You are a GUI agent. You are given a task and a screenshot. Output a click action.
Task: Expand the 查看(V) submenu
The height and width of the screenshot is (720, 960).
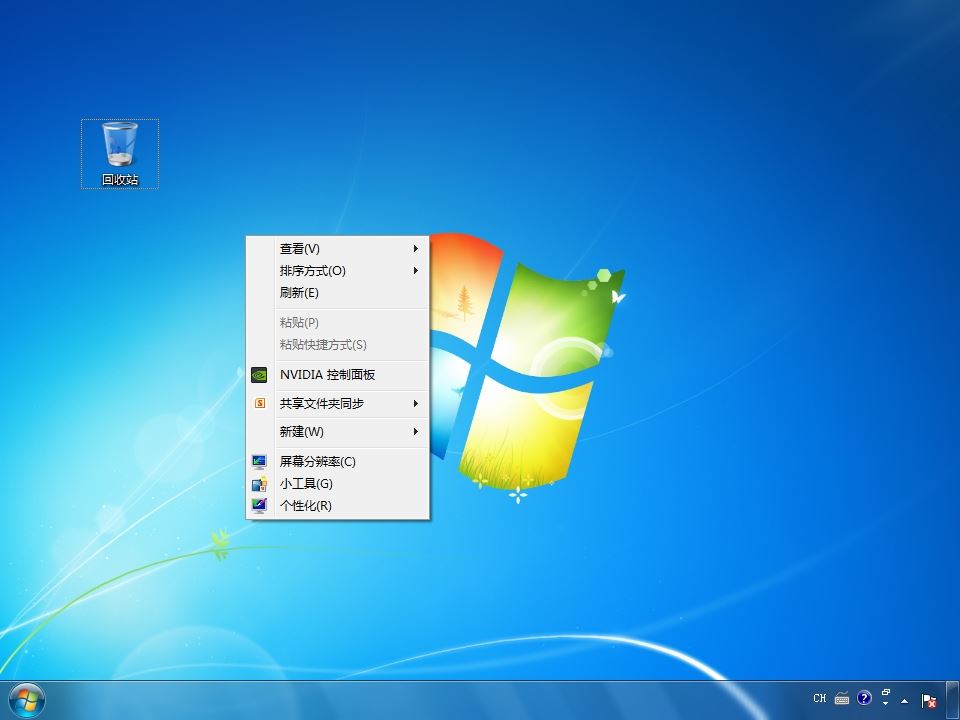click(337, 249)
